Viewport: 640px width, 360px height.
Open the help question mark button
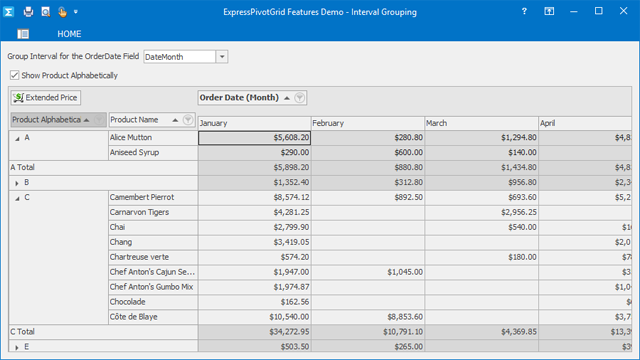pyautogui.click(x=524, y=11)
